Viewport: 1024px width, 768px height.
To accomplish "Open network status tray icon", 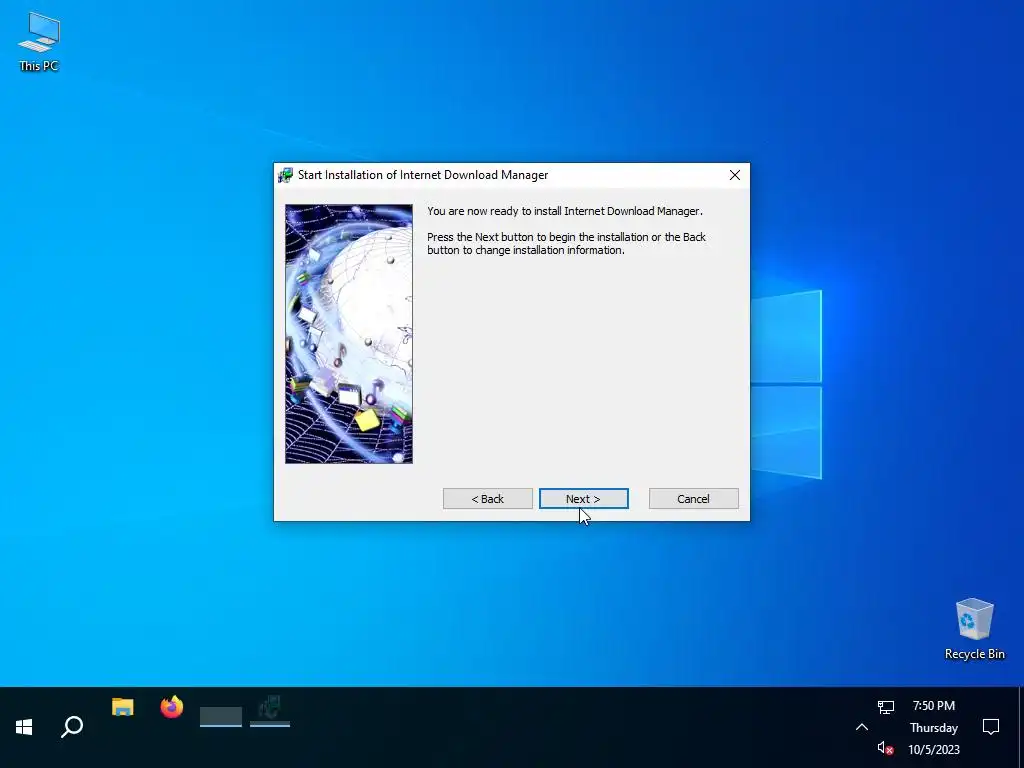I will pyautogui.click(x=886, y=707).
